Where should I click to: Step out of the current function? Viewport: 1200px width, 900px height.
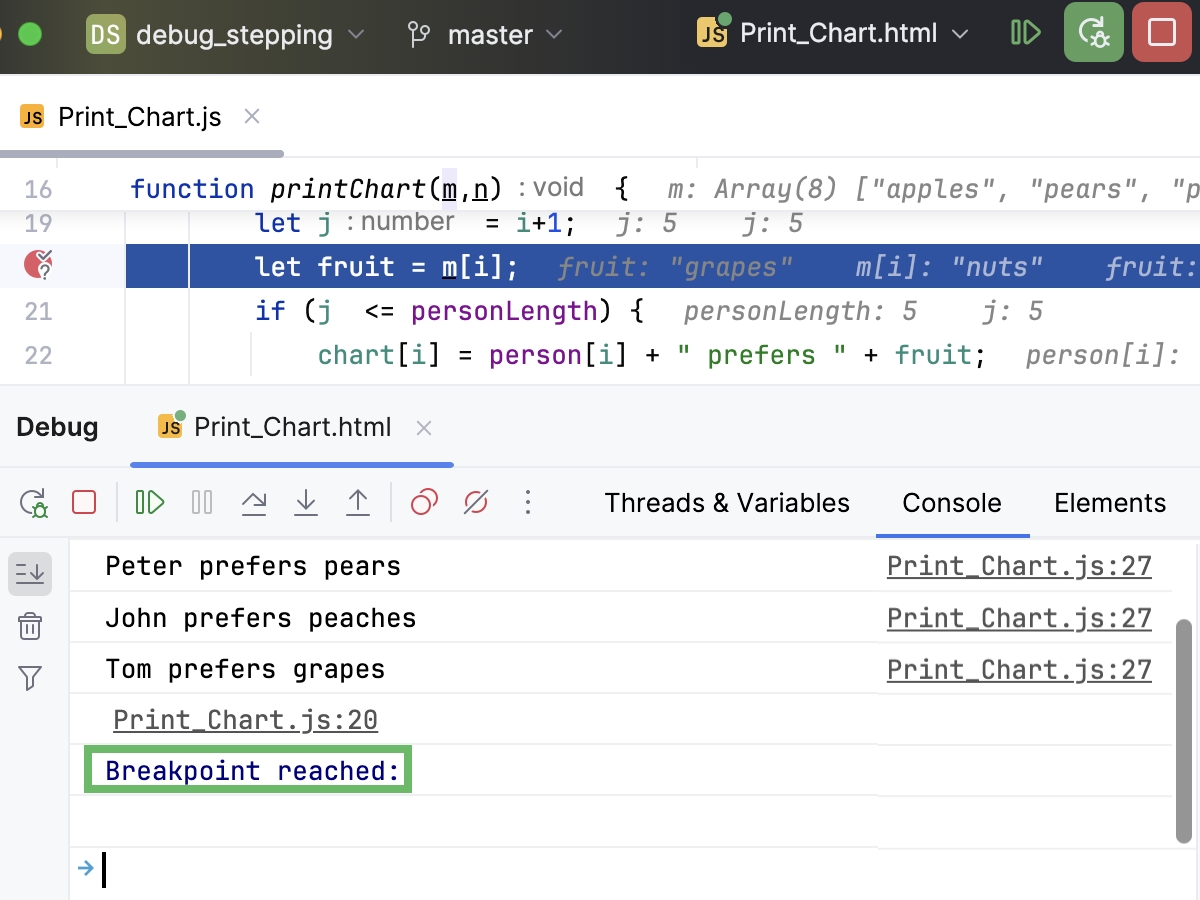point(357,502)
